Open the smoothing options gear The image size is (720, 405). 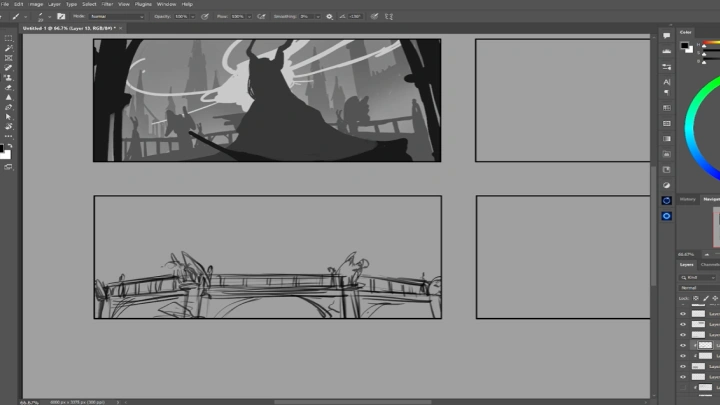point(329,17)
